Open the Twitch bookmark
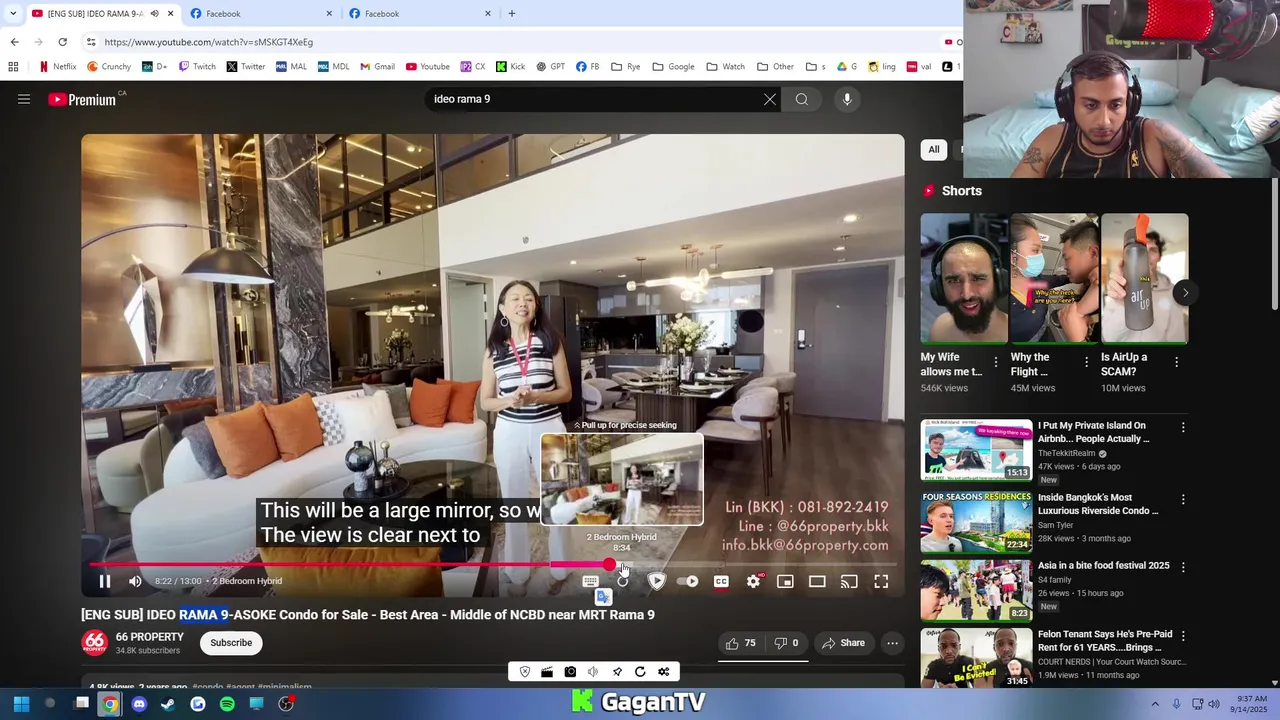This screenshot has height=720, width=1280. (x=197, y=67)
